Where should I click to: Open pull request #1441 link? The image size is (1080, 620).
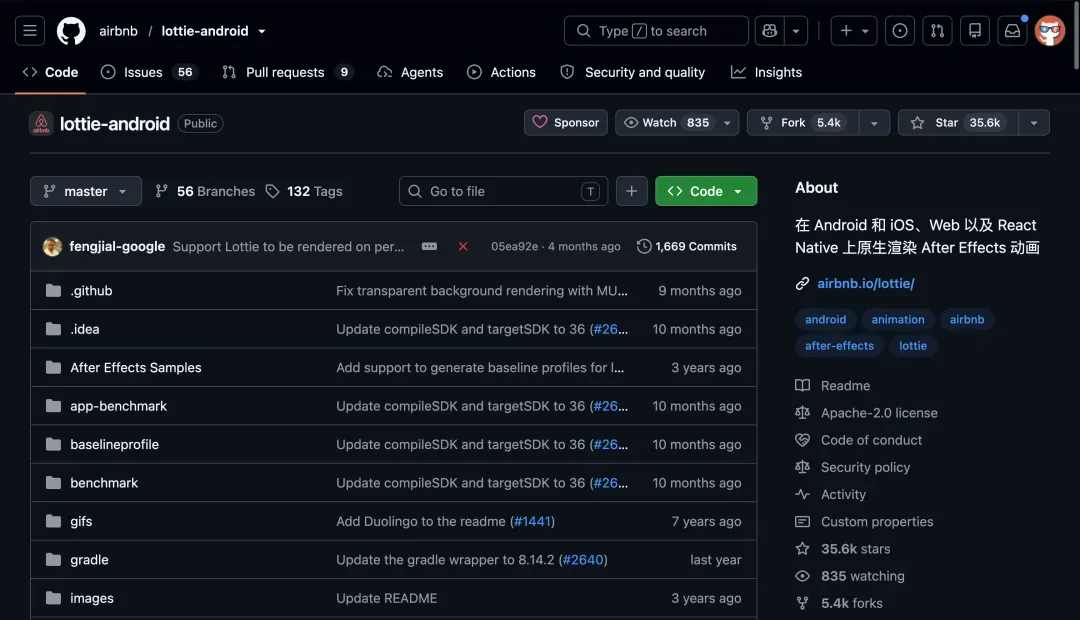[532, 521]
